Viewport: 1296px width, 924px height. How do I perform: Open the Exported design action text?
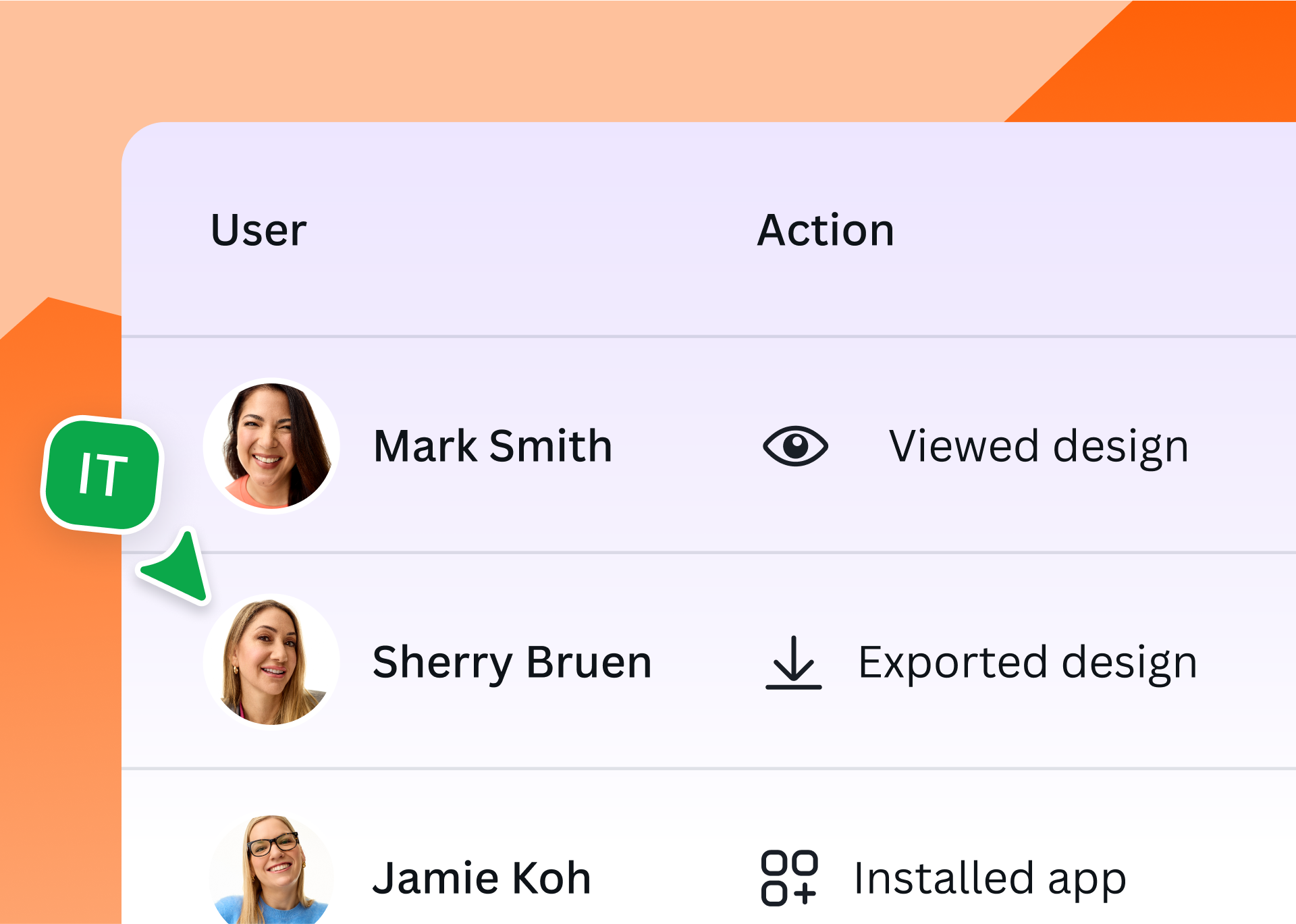coord(1027,662)
